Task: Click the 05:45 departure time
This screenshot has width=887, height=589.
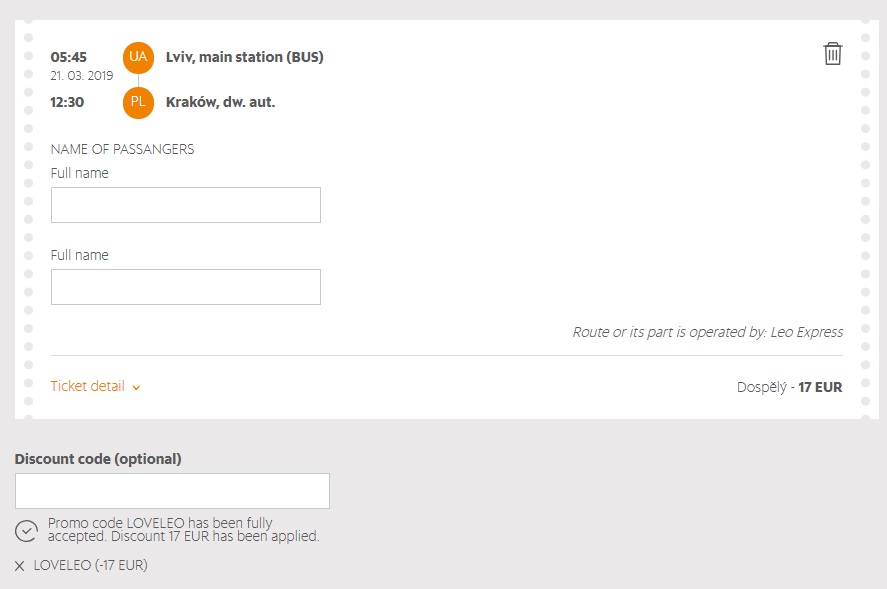Action: click(x=69, y=57)
